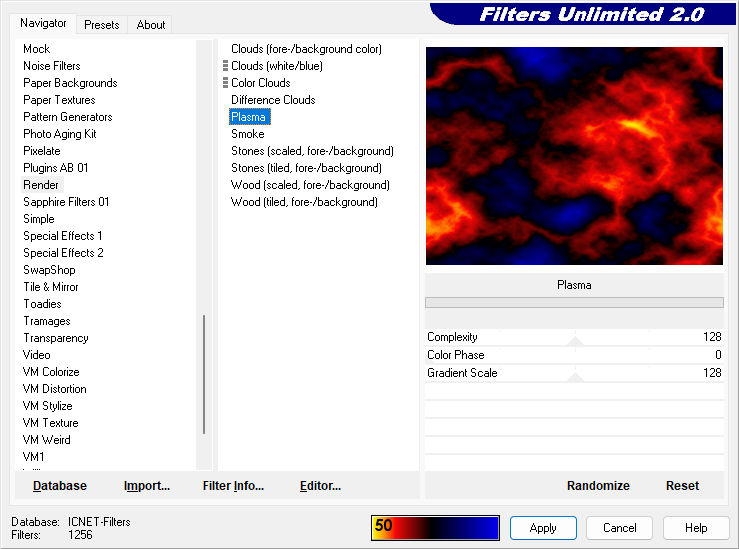Select the Tile & Mirror category
Viewport: 739px width, 549px height.
[51, 287]
